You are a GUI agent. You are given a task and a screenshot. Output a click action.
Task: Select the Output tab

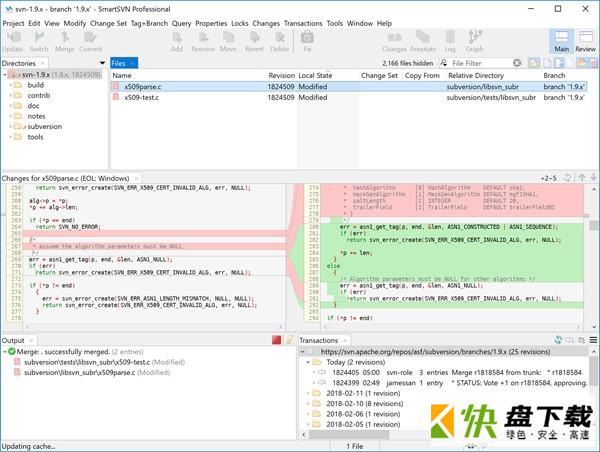(x=18, y=340)
